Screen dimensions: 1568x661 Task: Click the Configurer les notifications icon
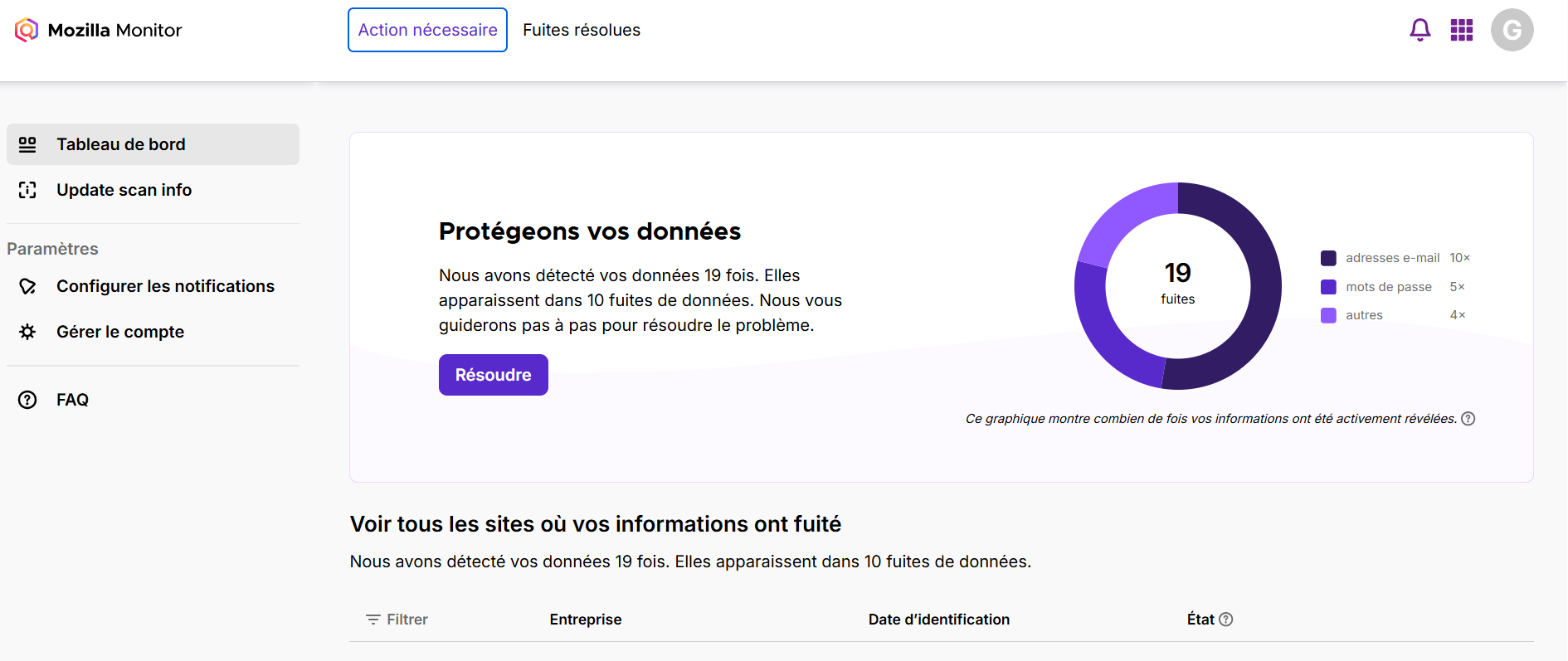(x=27, y=286)
